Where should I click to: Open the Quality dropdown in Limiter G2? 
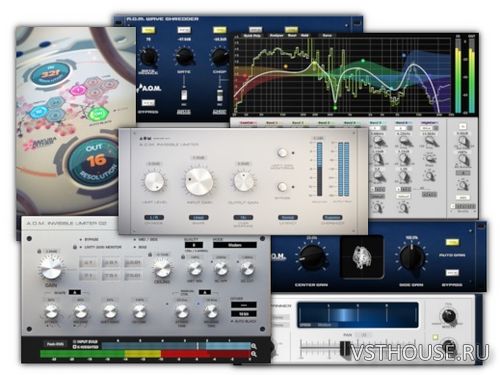click(x=194, y=245)
